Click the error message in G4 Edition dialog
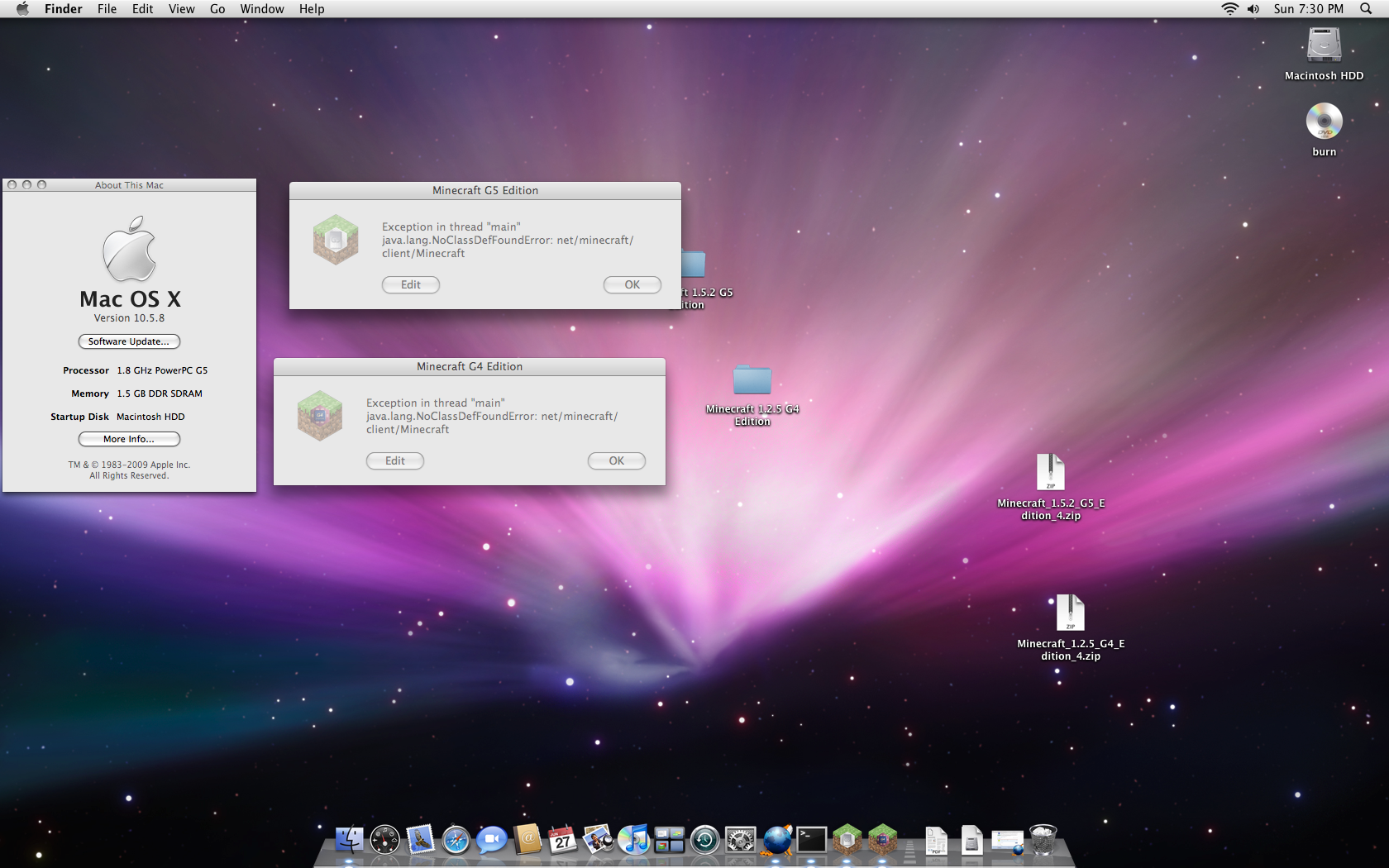The image size is (1389, 868). point(492,416)
